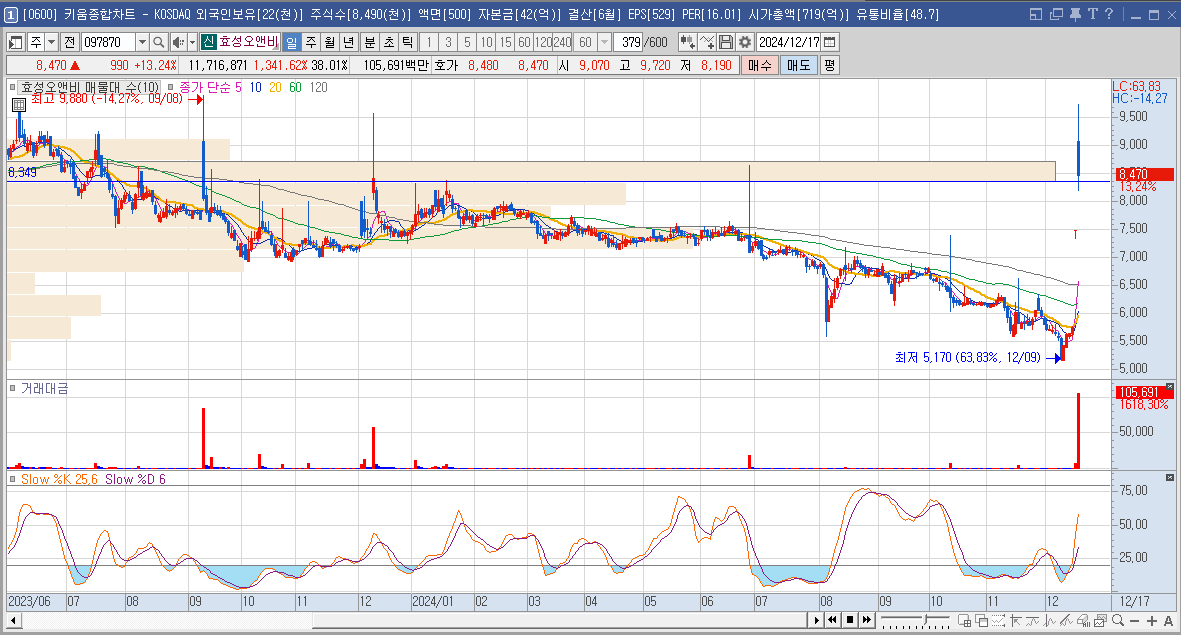Toggle the sound speaker icon
1181x635 pixels.
pyautogui.click(x=178, y=42)
